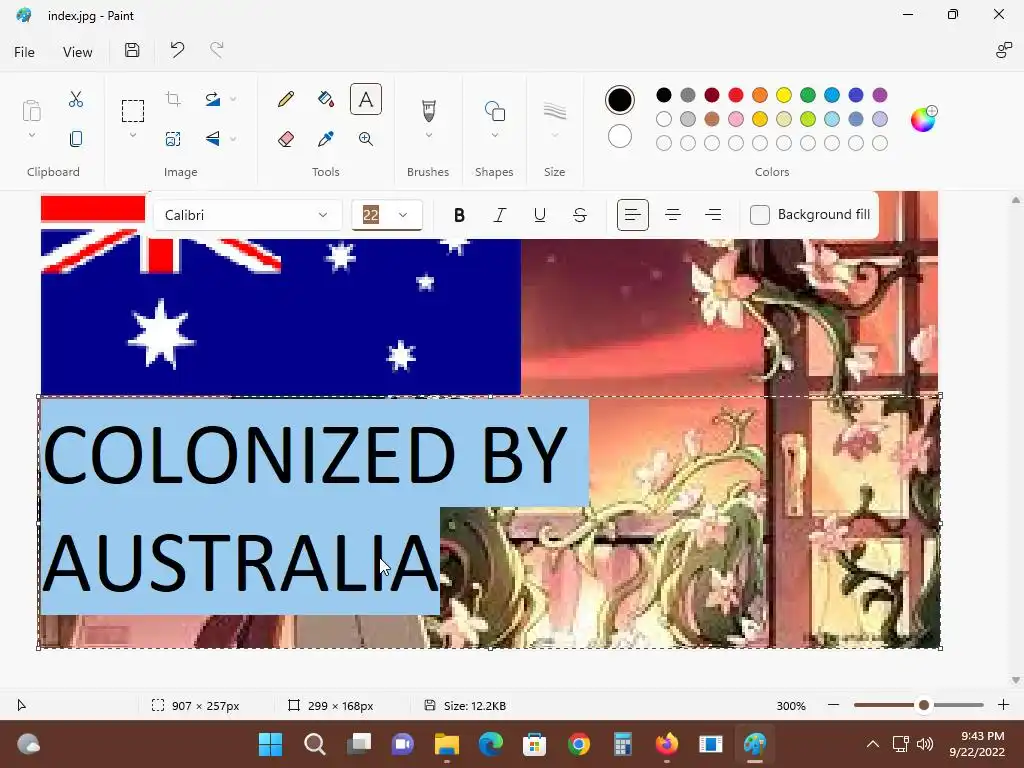Click the Cut scissors icon
1024x768 pixels.
76,99
